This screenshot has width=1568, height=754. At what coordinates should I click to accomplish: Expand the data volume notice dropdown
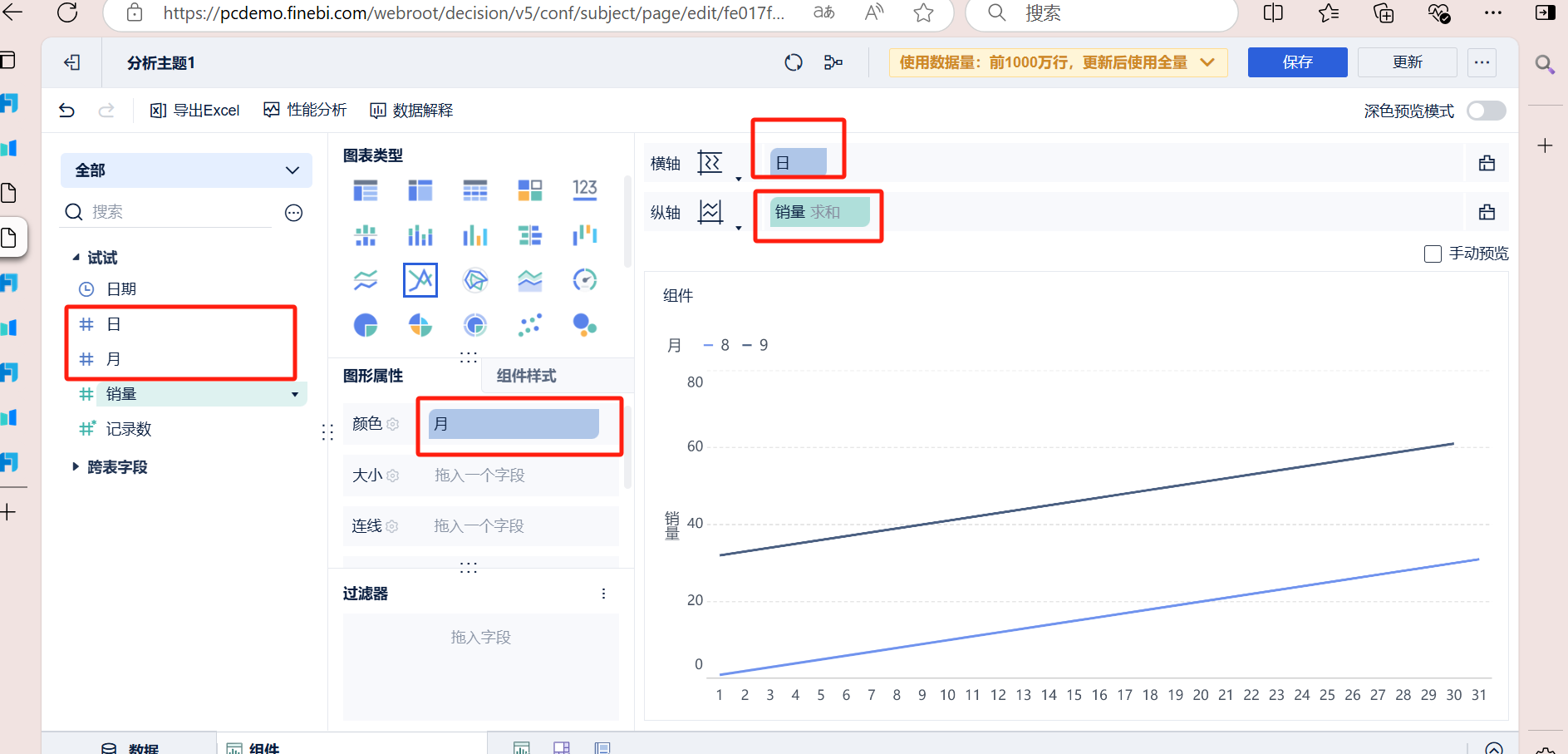click(1207, 62)
